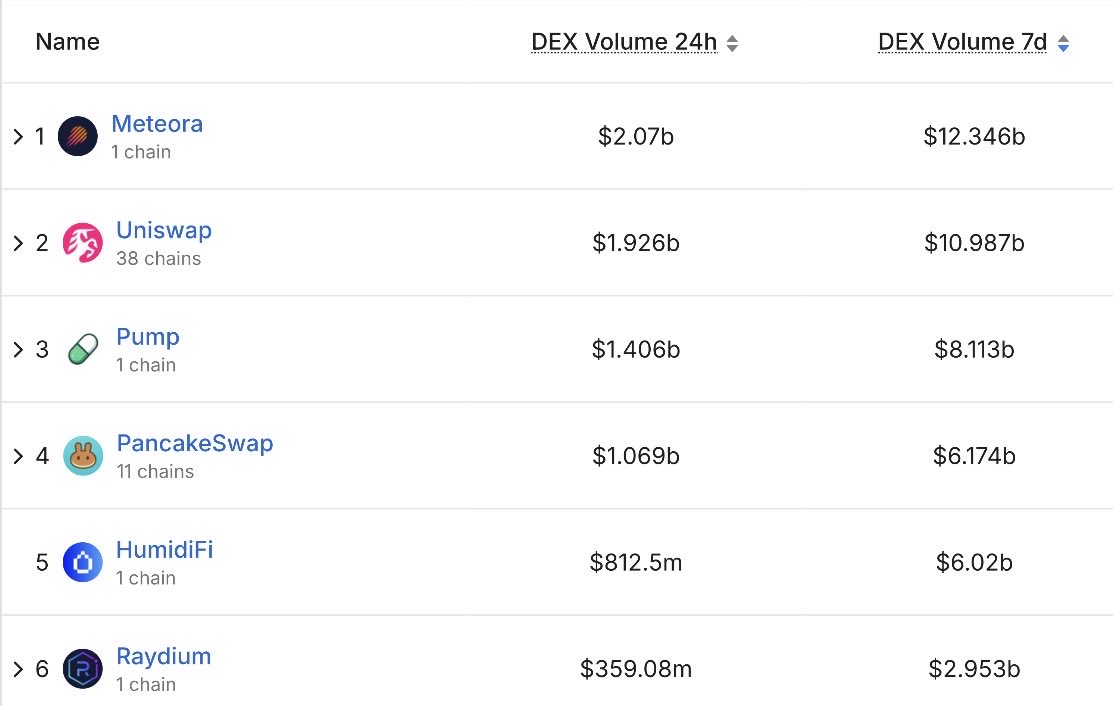Click the HumidiFi blue logo

click(x=83, y=562)
